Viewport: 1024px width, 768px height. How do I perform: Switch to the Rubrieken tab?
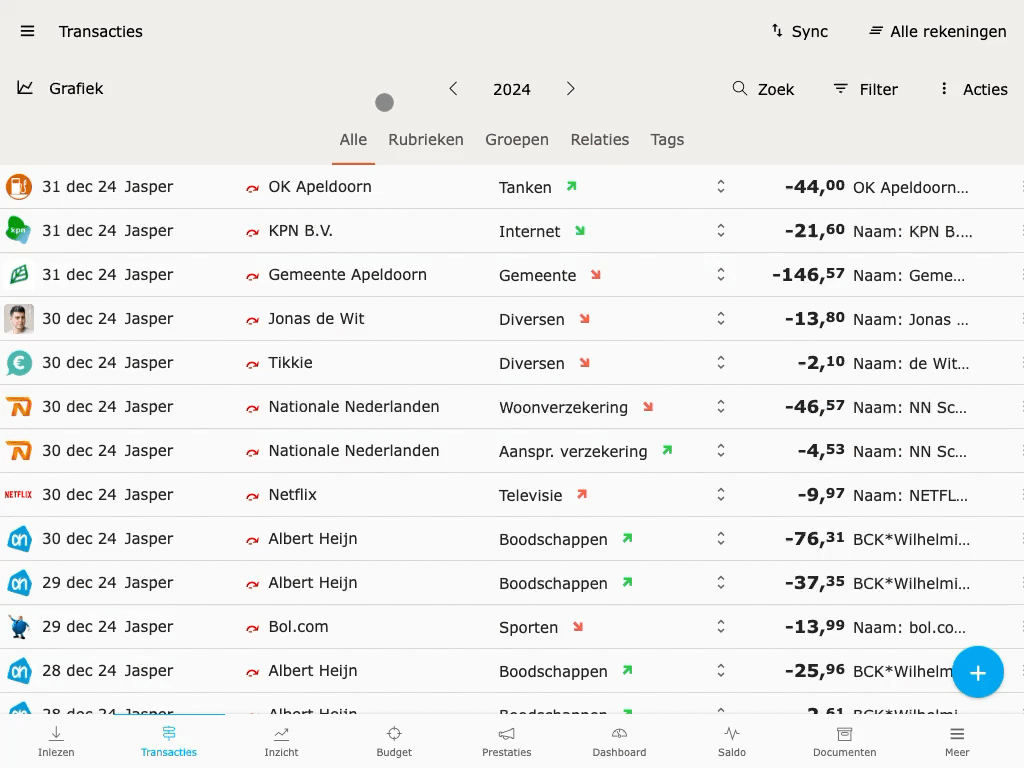[426, 140]
